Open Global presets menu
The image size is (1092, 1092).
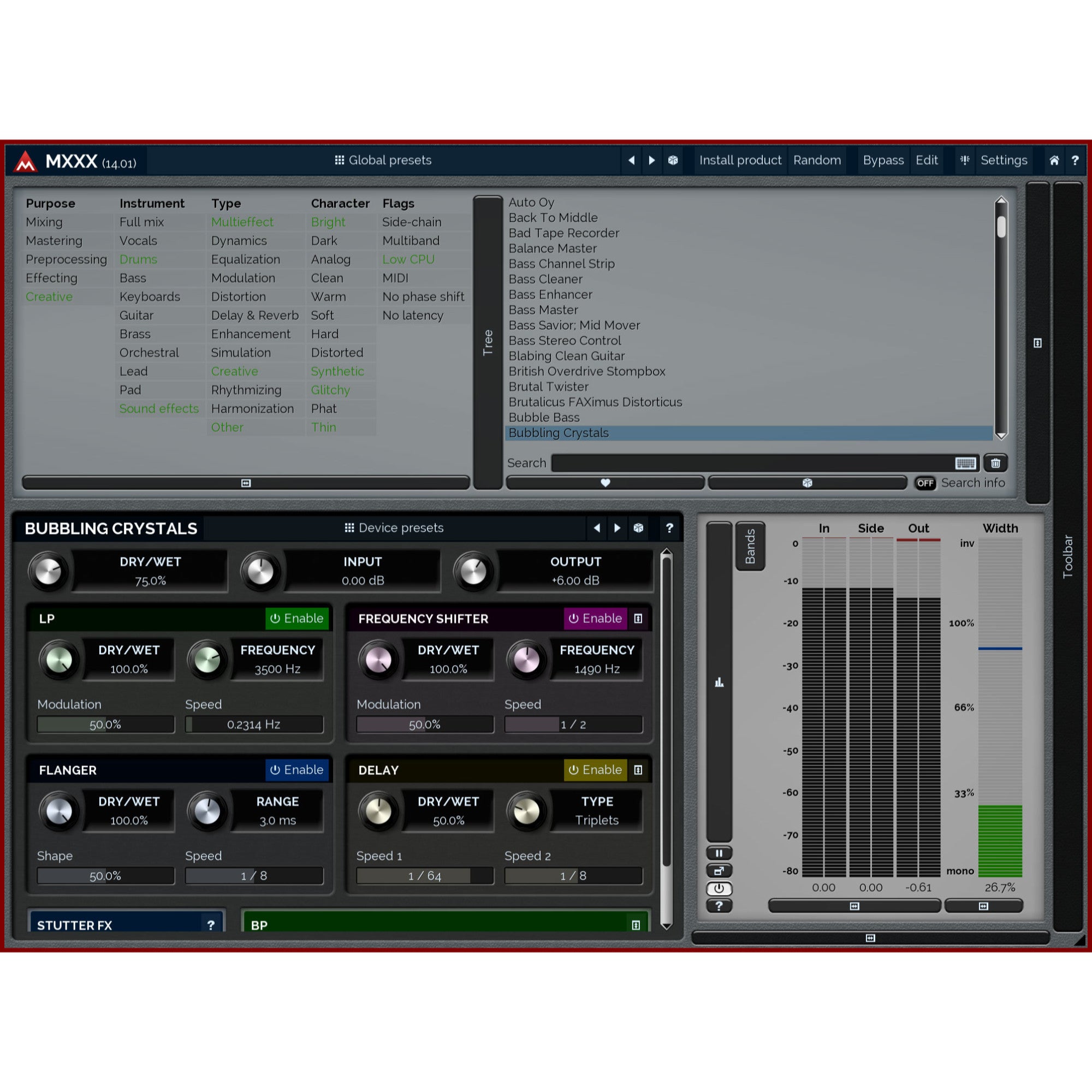click(383, 161)
